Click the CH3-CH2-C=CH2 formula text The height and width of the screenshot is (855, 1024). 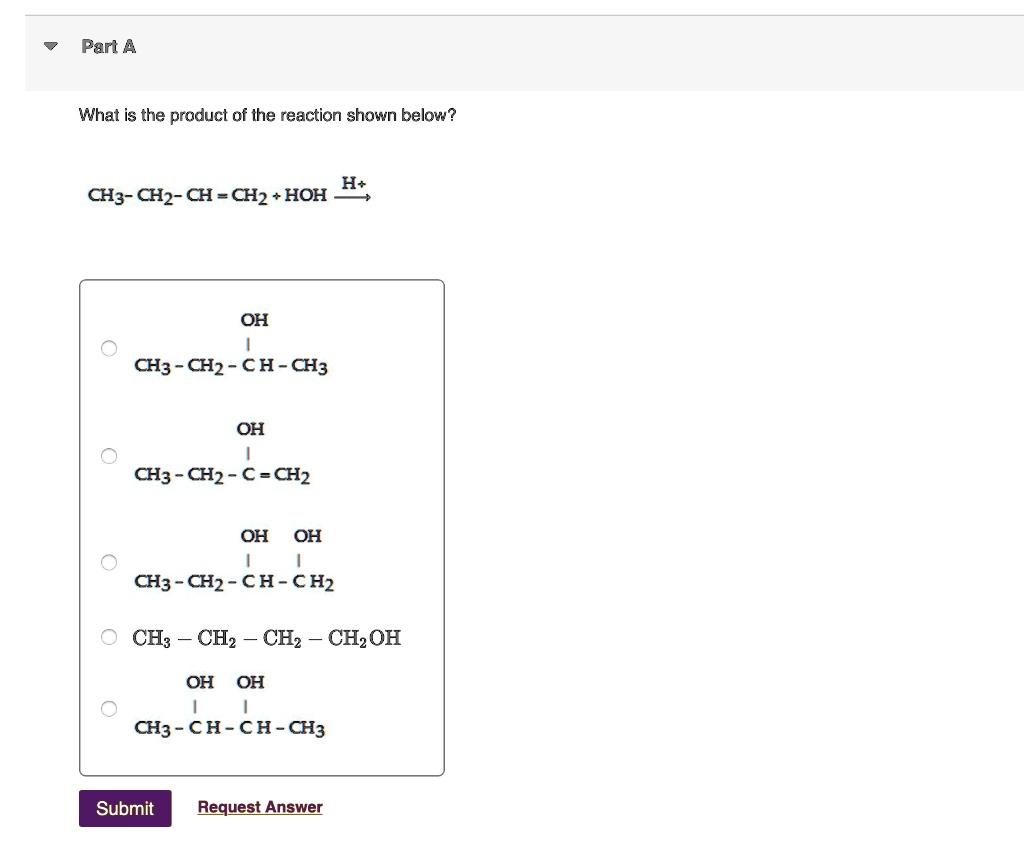point(222,474)
